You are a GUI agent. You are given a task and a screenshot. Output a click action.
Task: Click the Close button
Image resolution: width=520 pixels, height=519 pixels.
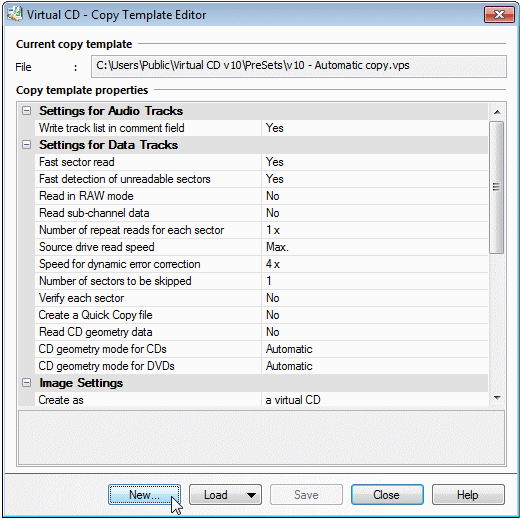point(387,495)
